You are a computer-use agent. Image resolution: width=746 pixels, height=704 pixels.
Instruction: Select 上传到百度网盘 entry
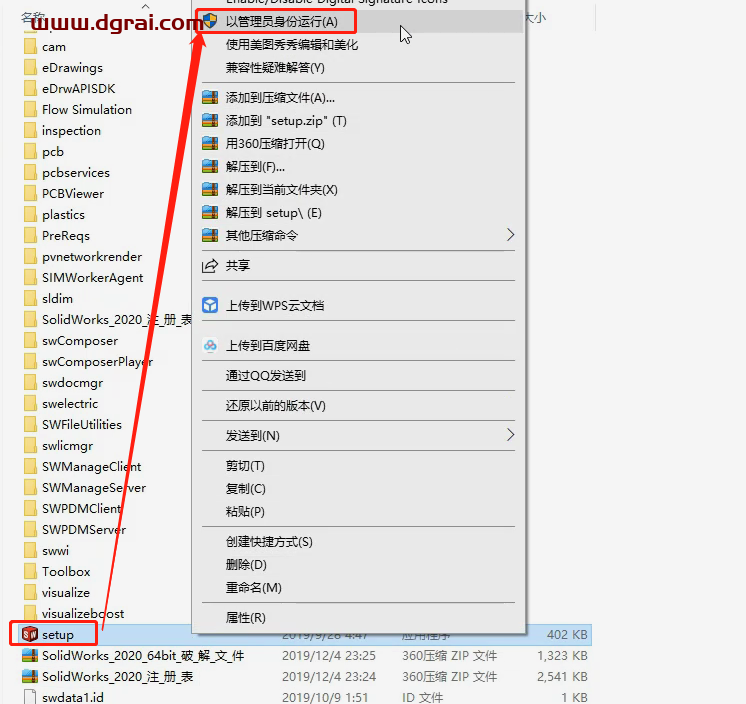pos(267,346)
